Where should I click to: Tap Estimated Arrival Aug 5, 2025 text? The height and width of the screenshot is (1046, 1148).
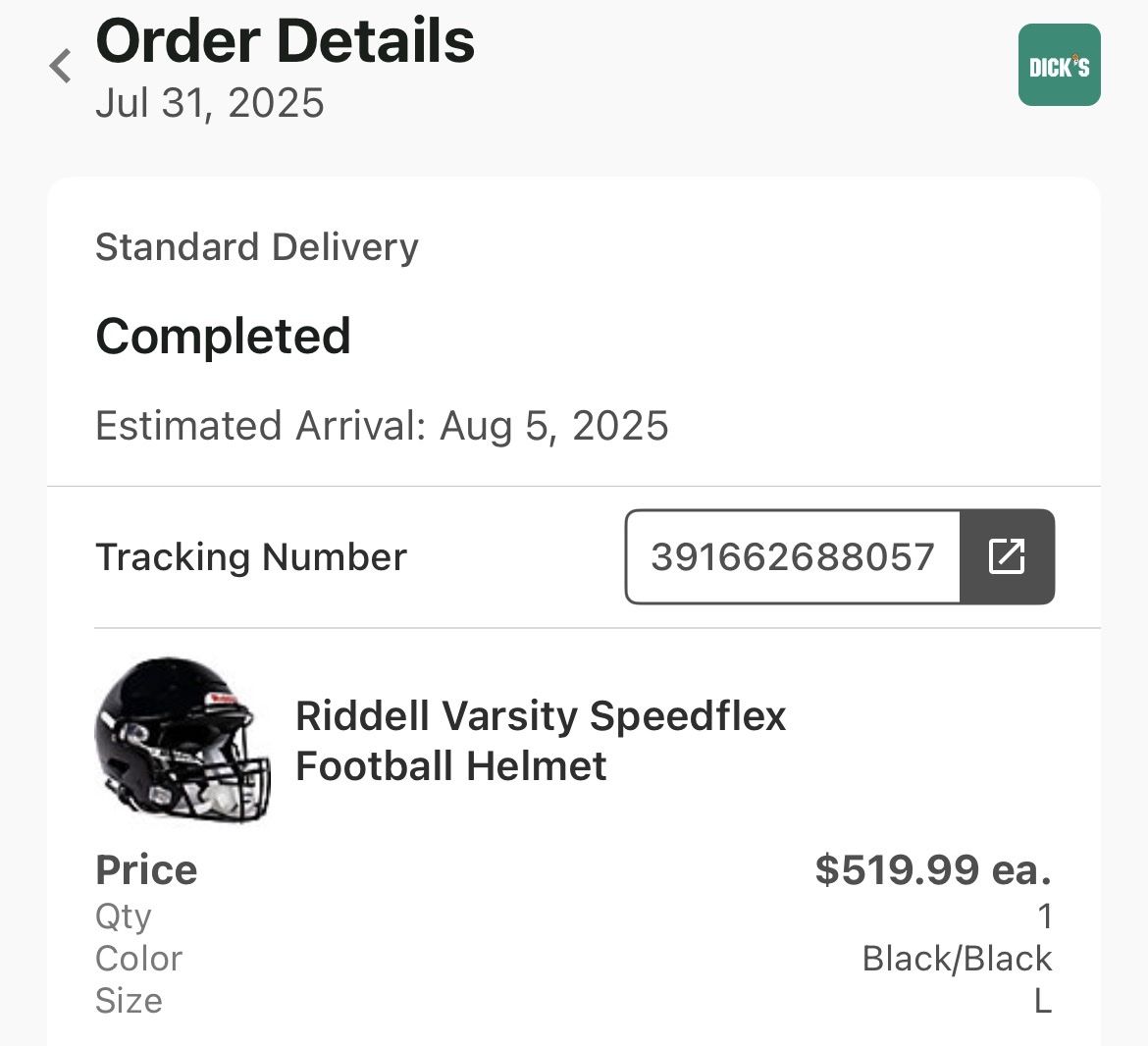click(383, 426)
